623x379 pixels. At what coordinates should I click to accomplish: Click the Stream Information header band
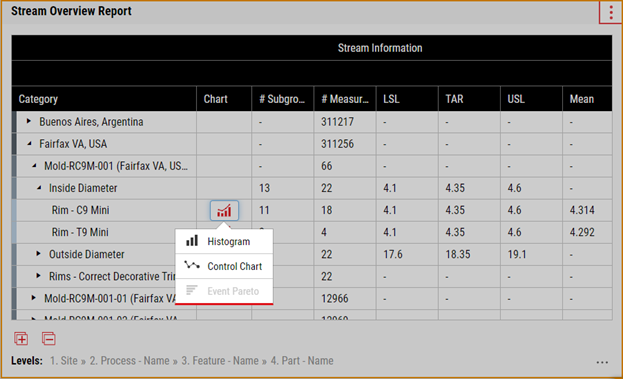pos(312,48)
